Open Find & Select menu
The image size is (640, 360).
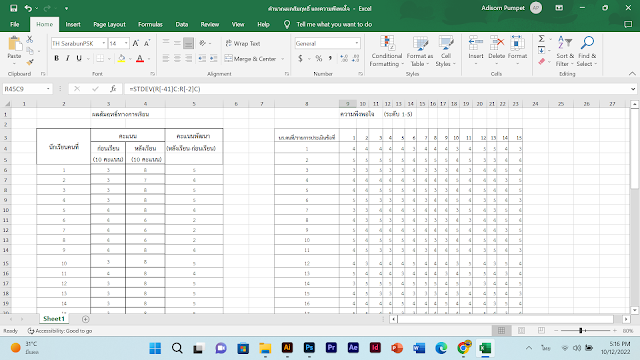click(x=587, y=51)
